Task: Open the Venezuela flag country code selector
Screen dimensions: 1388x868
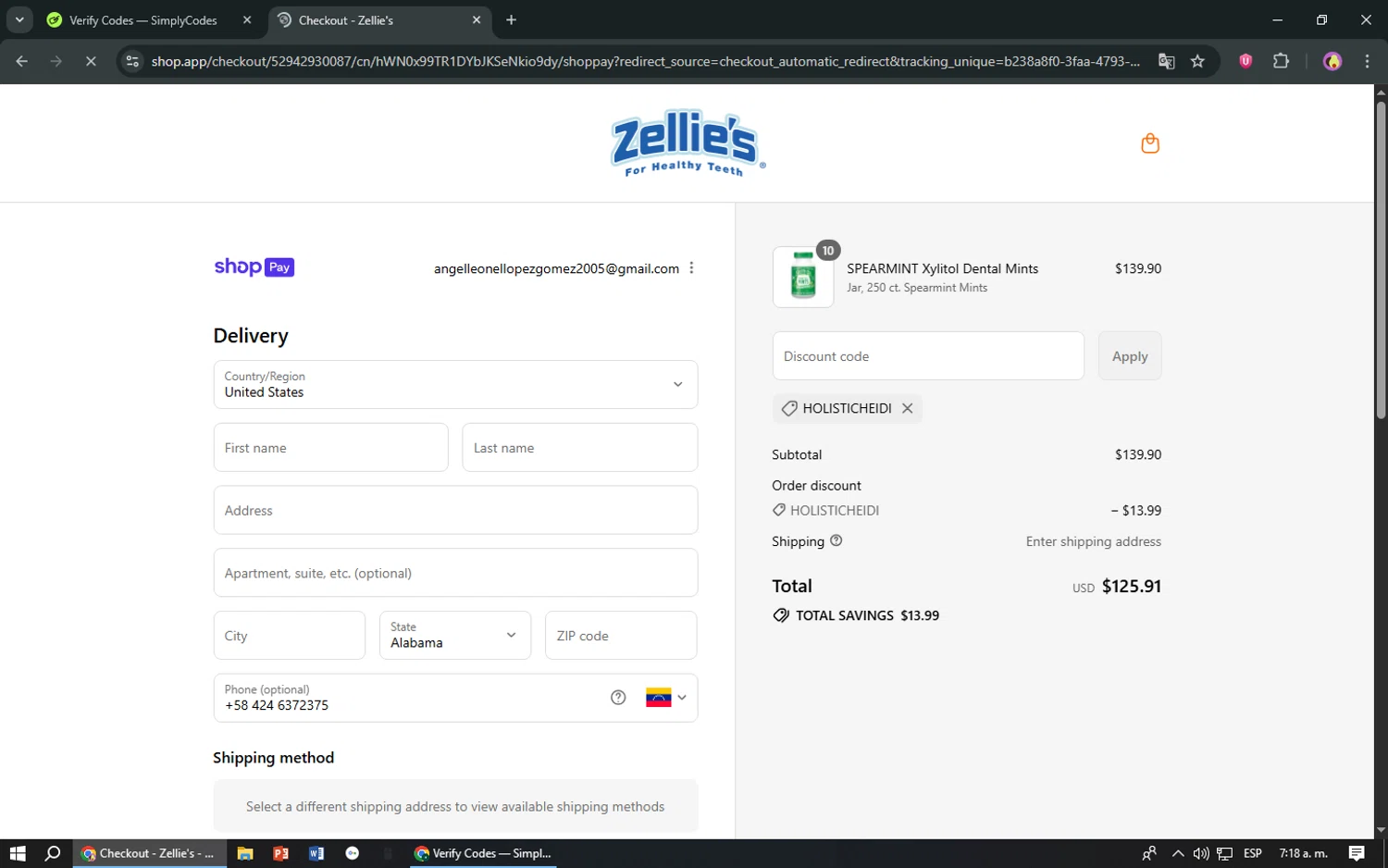Action: (666, 698)
